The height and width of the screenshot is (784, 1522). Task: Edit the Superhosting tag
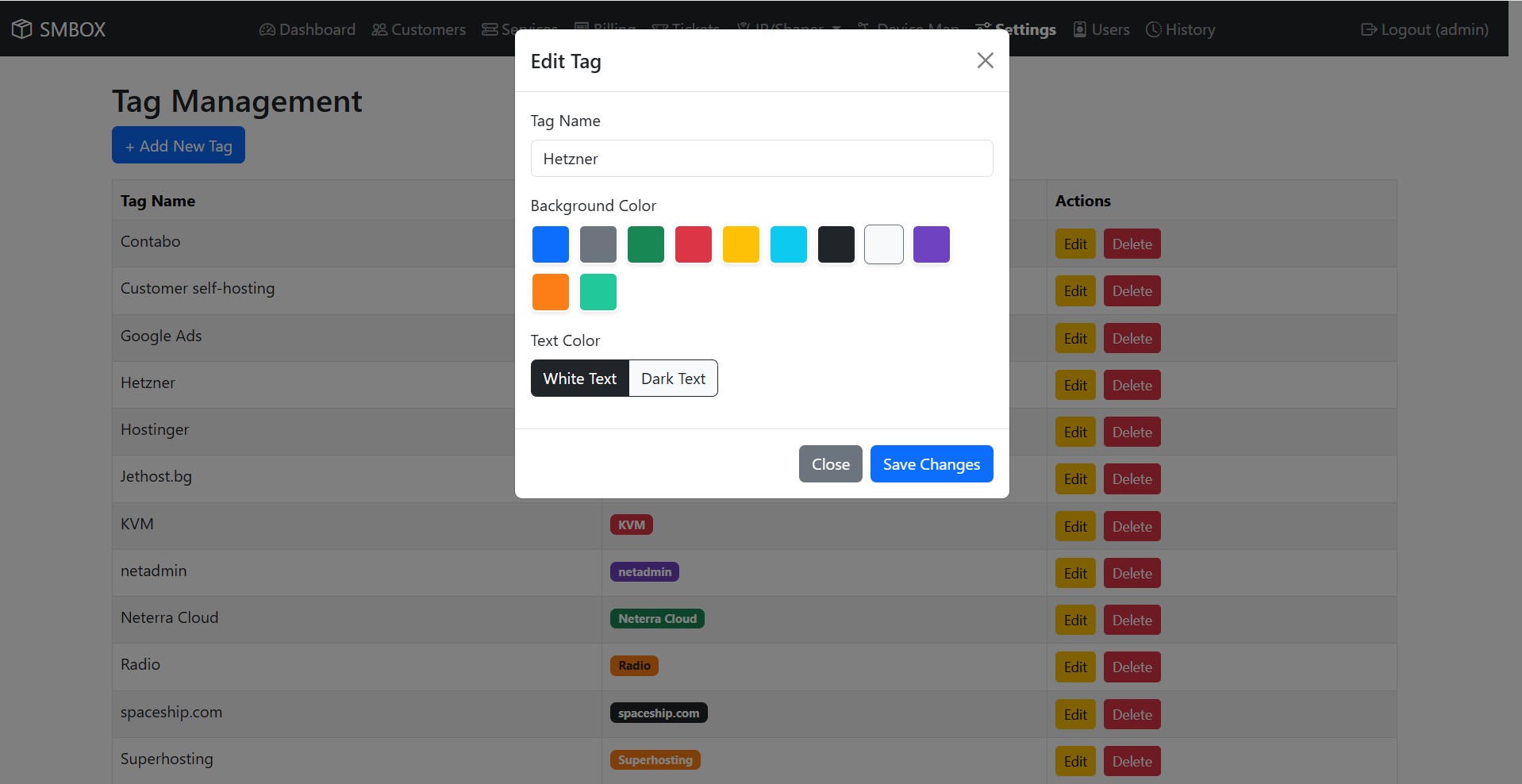point(1075,762)
